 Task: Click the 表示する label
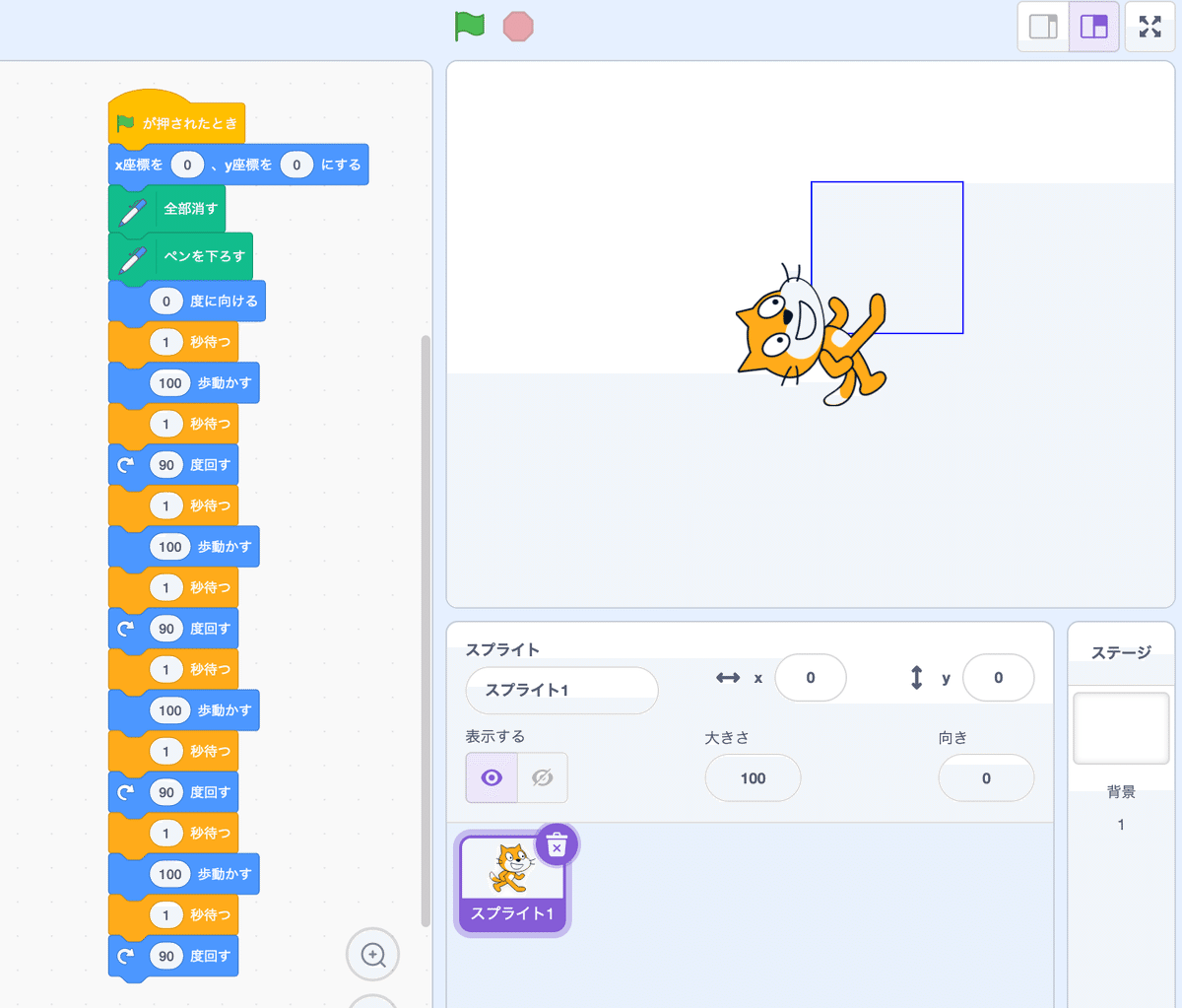click(495, 736)
